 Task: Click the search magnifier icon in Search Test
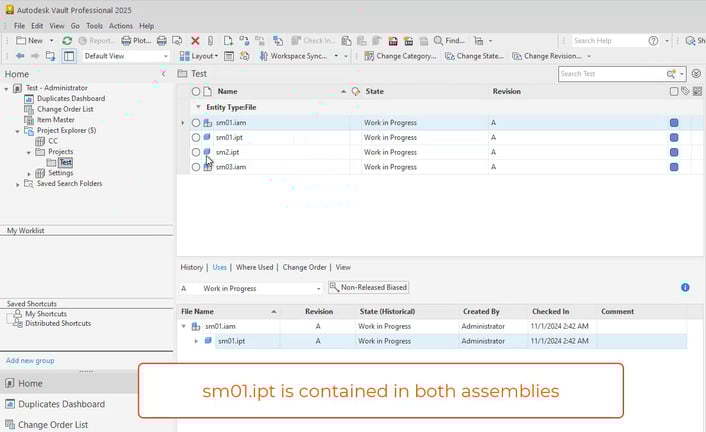tap(671, 74)
